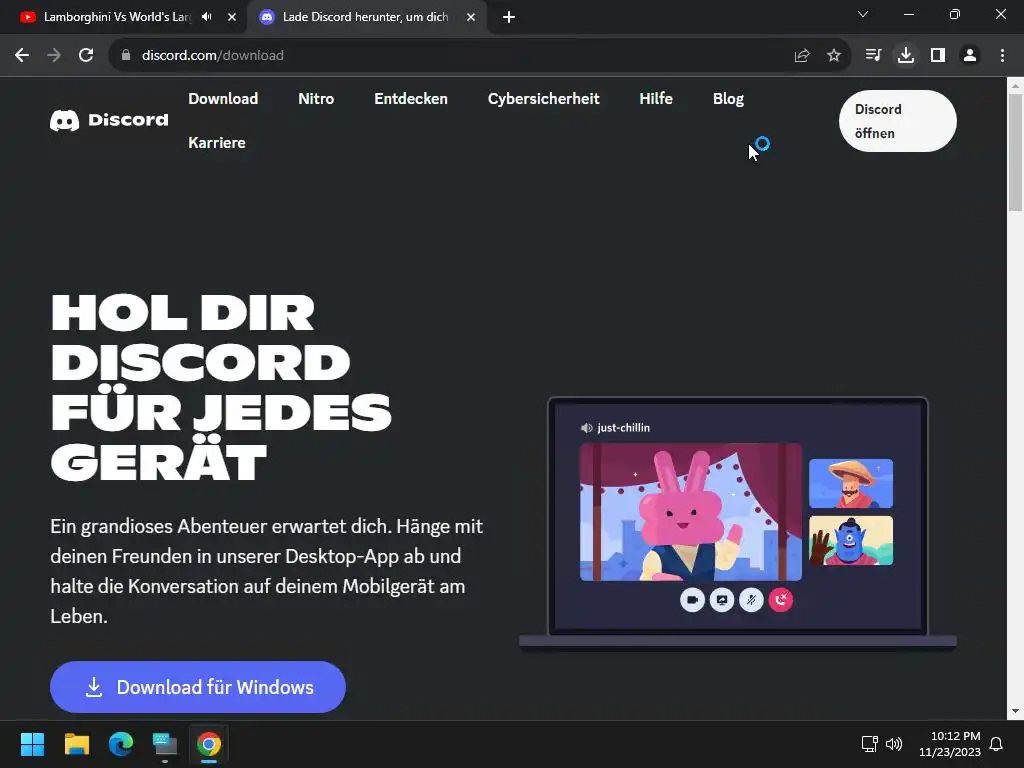
Task: Click the lock icon in address bar
Action: pyautogui.click(x=126, y=56)
